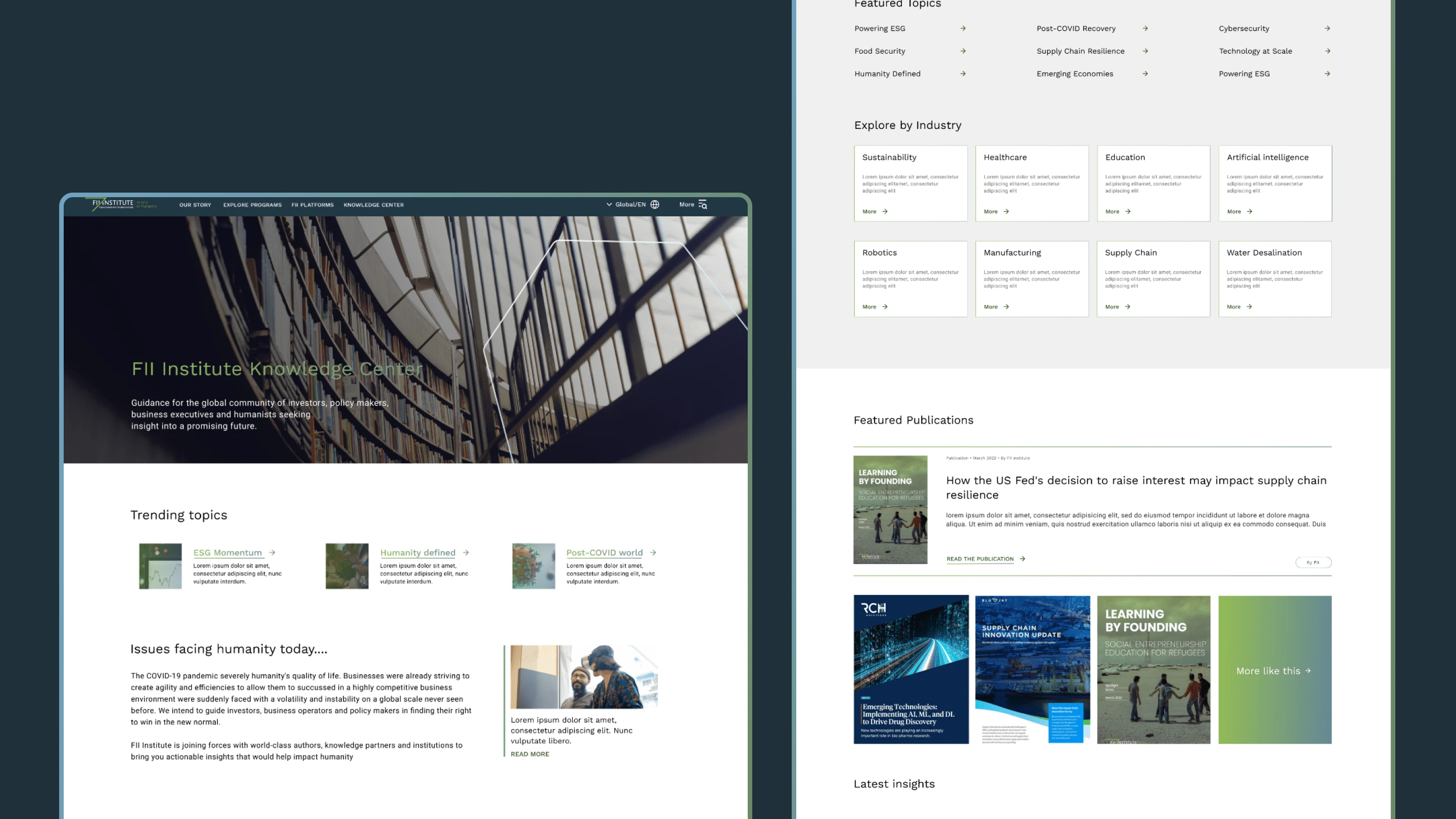
Task: Select the Healthcare industry card title
Action: click(x=1005, y=157)
